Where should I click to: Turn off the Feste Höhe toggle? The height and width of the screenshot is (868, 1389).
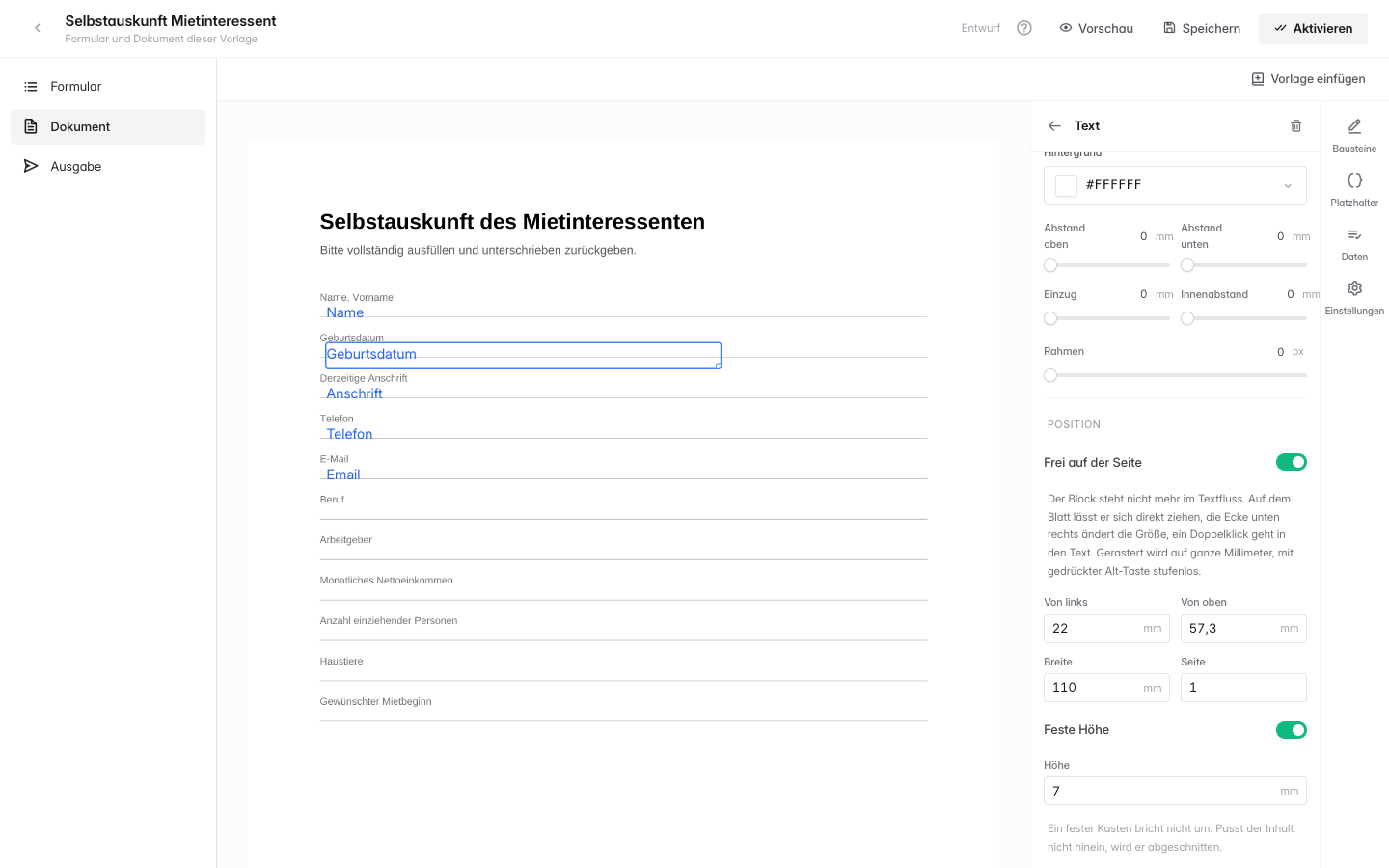pos(1291,730)
